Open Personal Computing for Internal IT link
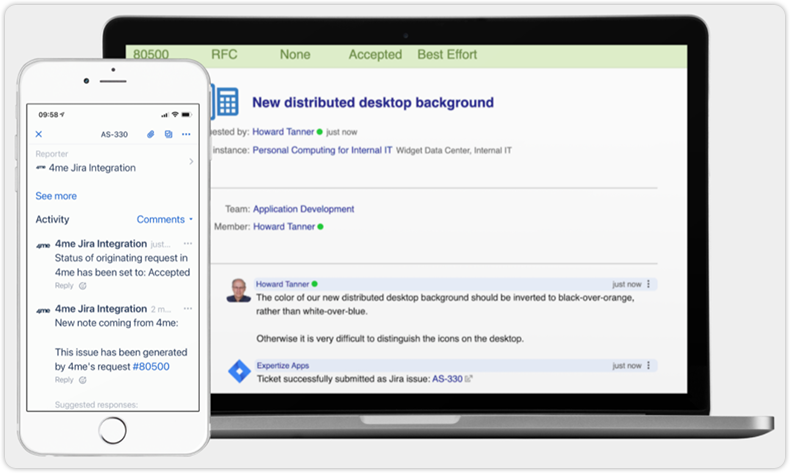Image resolution: width=790 pixels, height=473 pixels. (322, 150)
